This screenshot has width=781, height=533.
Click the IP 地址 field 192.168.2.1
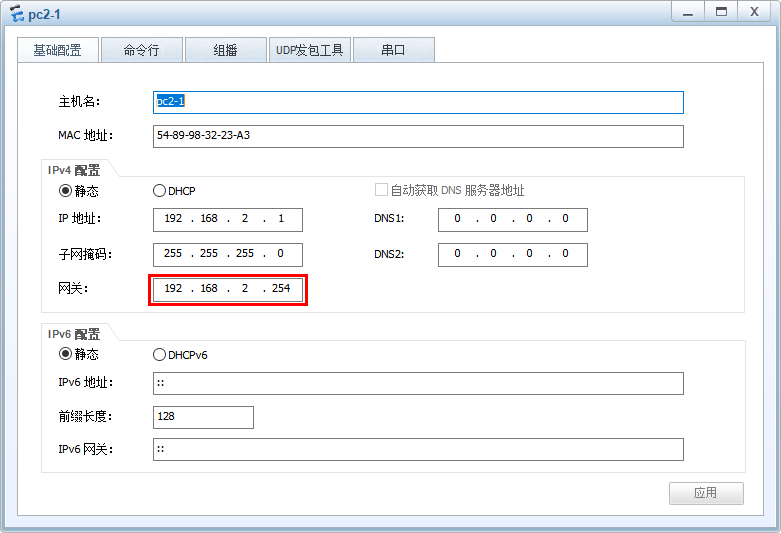tap(228, 220)
